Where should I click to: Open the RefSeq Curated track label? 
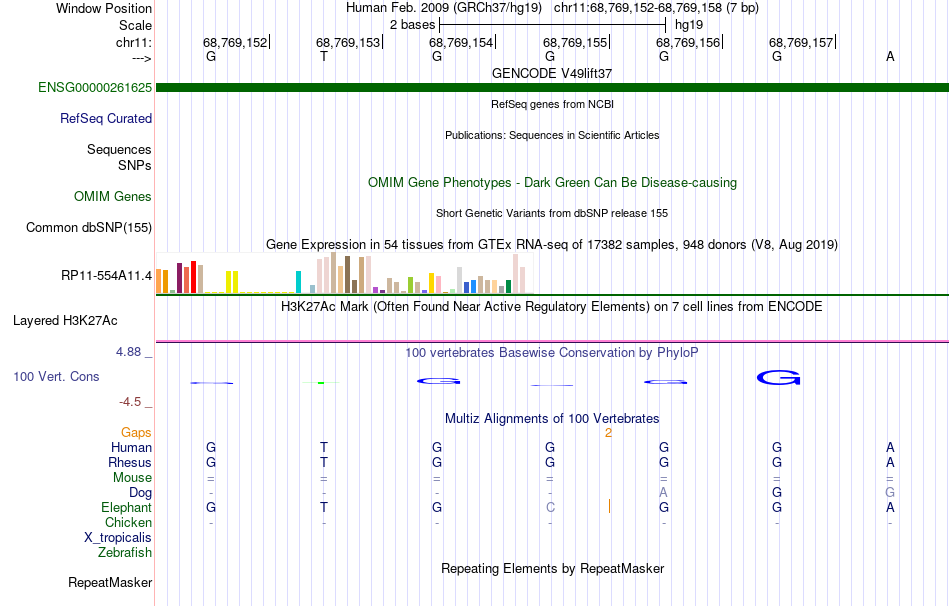(x=106, y=118)
